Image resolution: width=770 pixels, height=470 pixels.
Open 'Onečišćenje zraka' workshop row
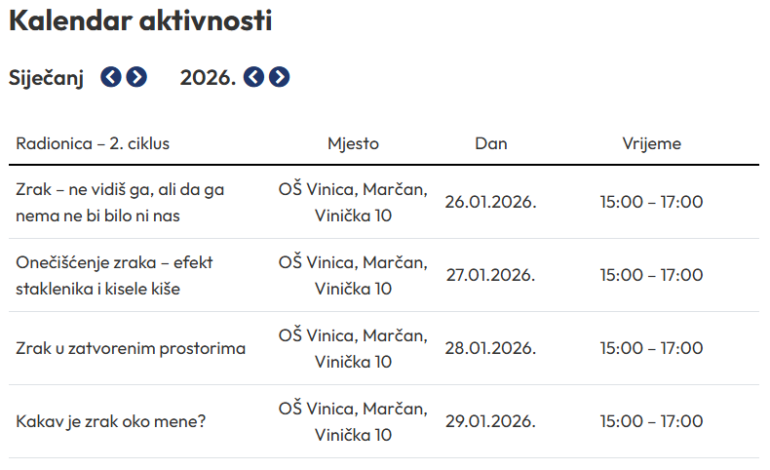(x=114, y=275)
